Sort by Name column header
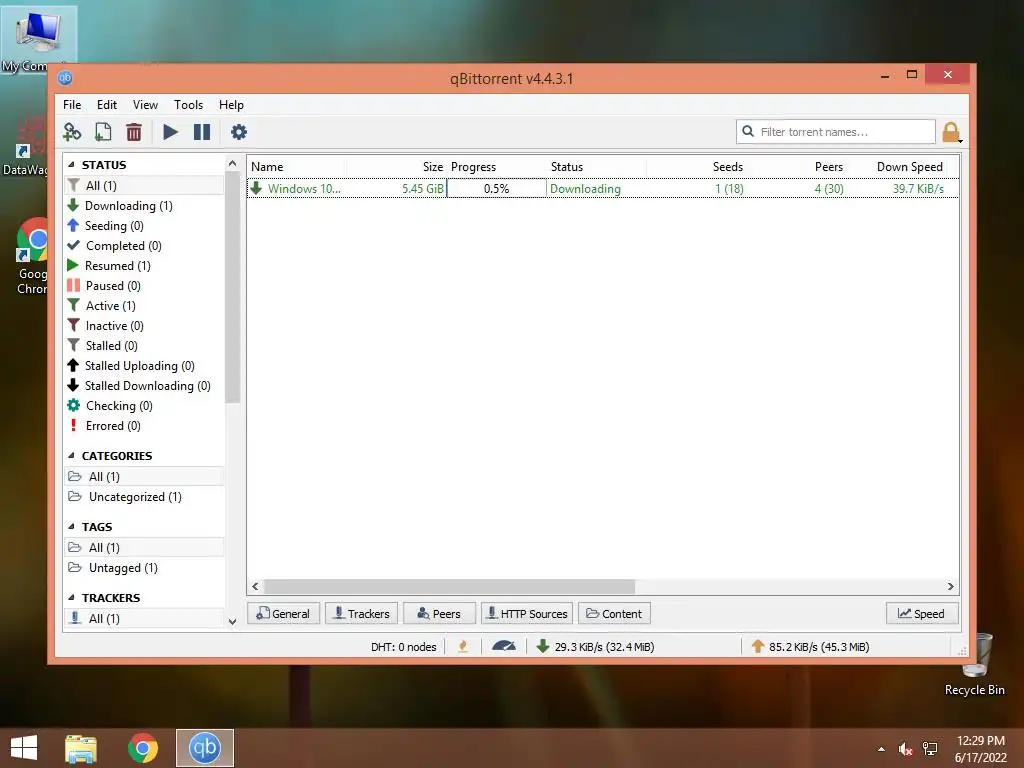The width and height of the screenshot is (1024, 768). (x=296, y=167)
